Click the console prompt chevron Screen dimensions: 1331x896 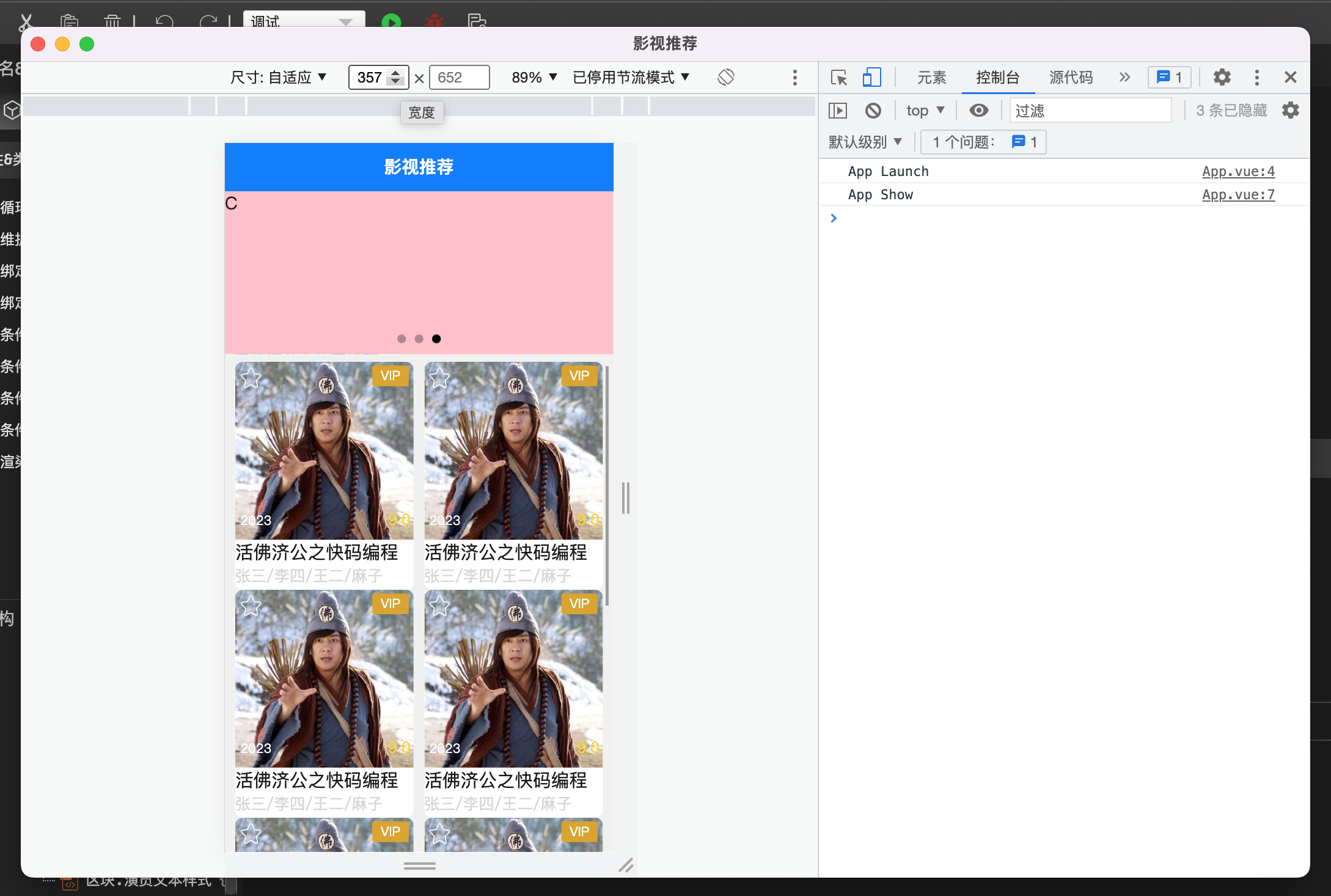click(x=834, y=218)
